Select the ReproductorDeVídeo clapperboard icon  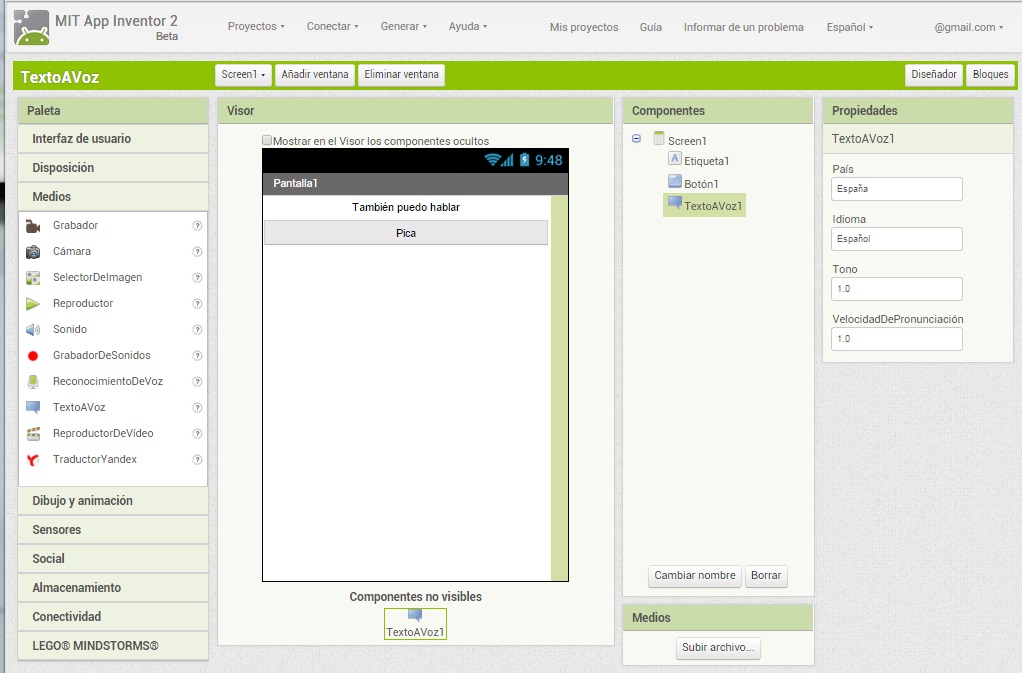point(33,433)
